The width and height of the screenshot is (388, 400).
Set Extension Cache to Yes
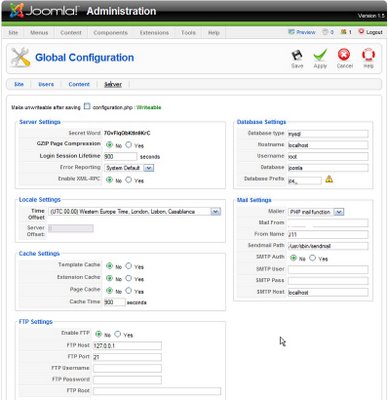(x=129, y=278)
